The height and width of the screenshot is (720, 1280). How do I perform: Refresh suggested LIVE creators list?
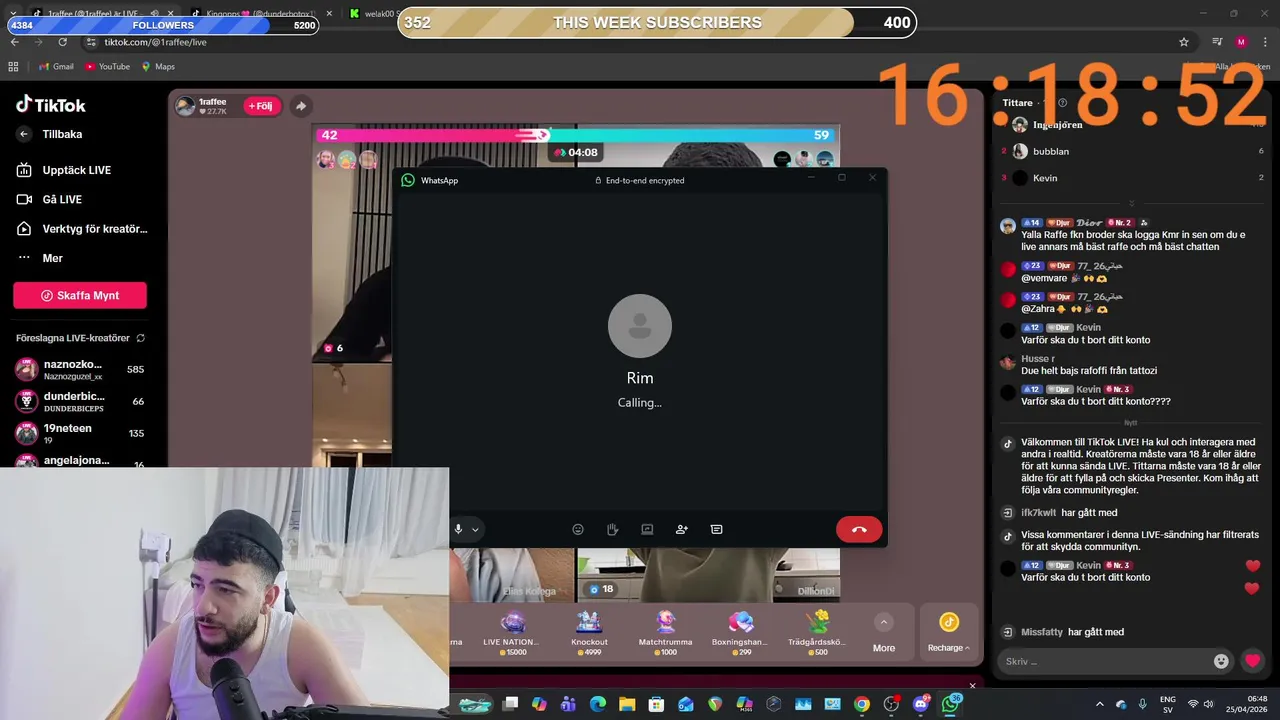coord(140,338)
